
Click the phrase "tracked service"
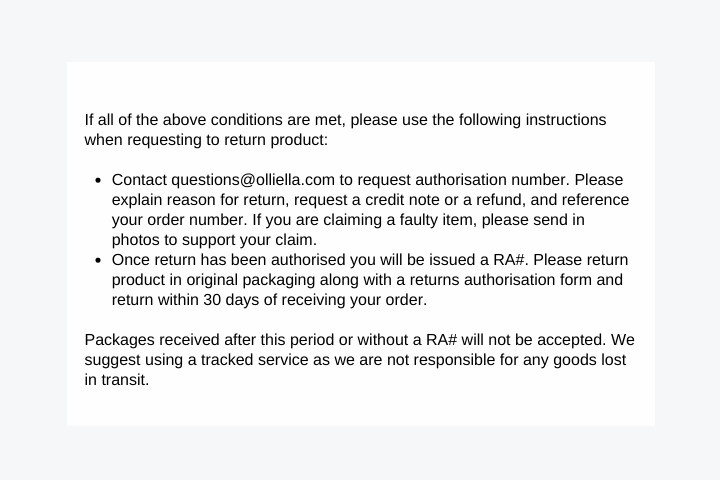[254, 360]
